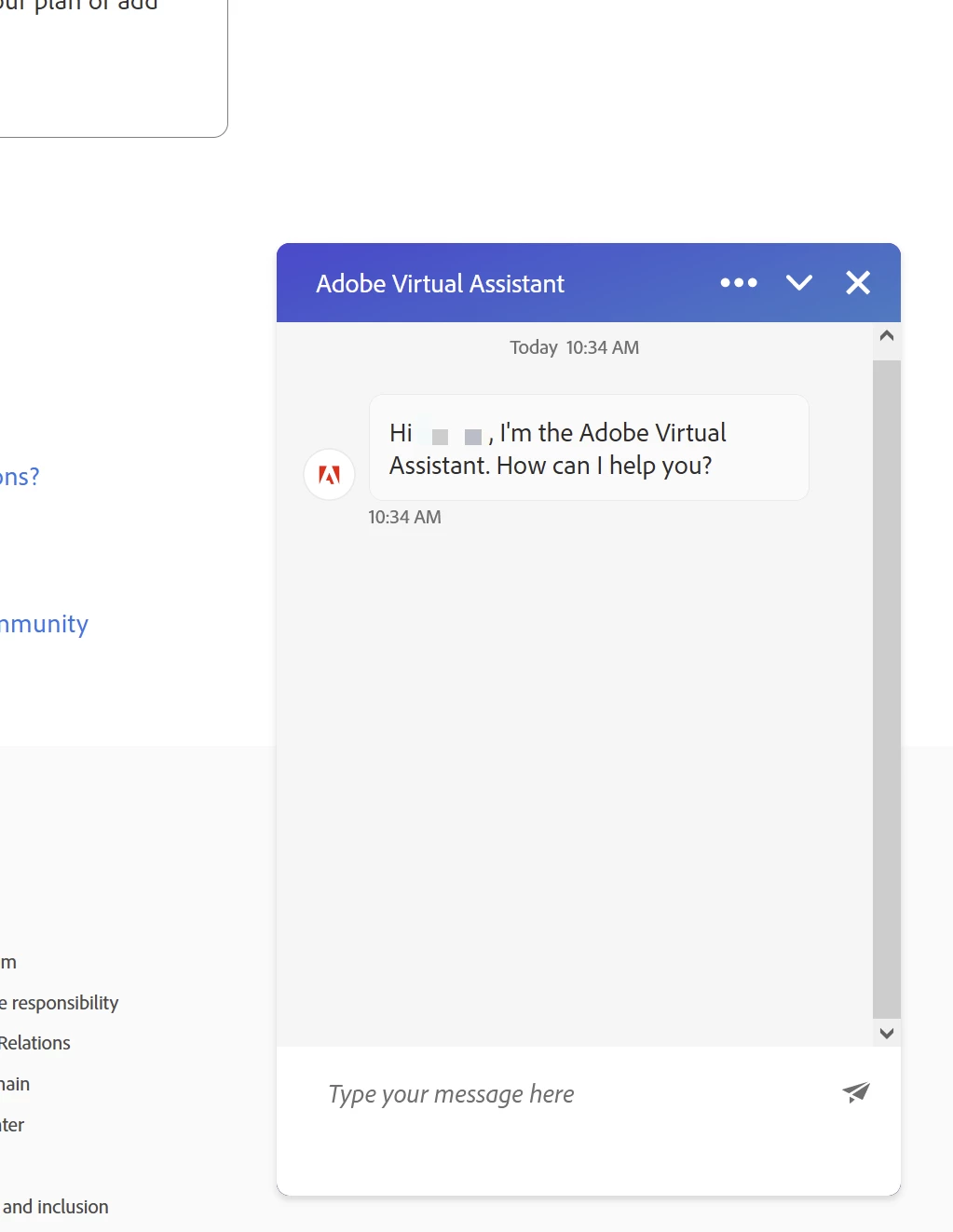Open the link ending in 'ons?'
This screenshot has height=1232, width=953.
click(20, 477)
